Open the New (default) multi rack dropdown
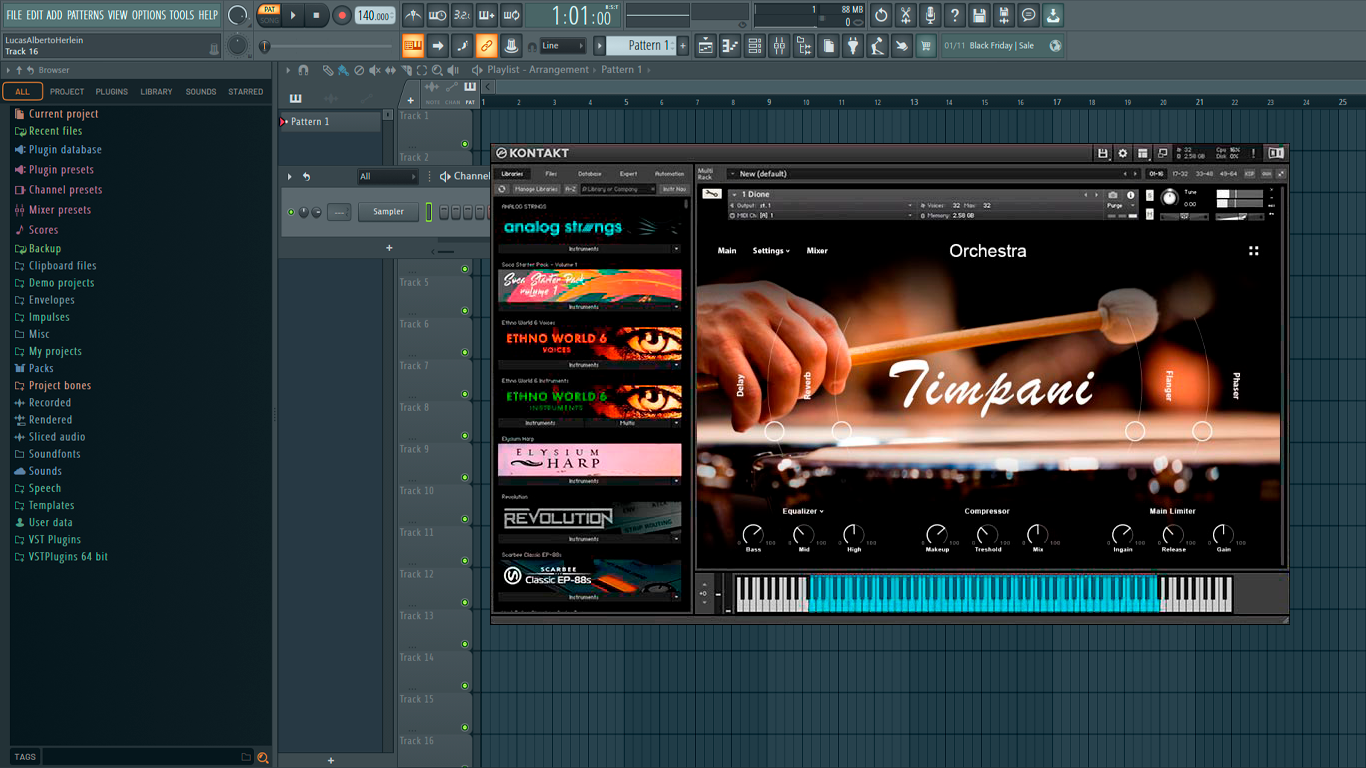This screenshot has height=768, width=1366. [x=934, y=174]
